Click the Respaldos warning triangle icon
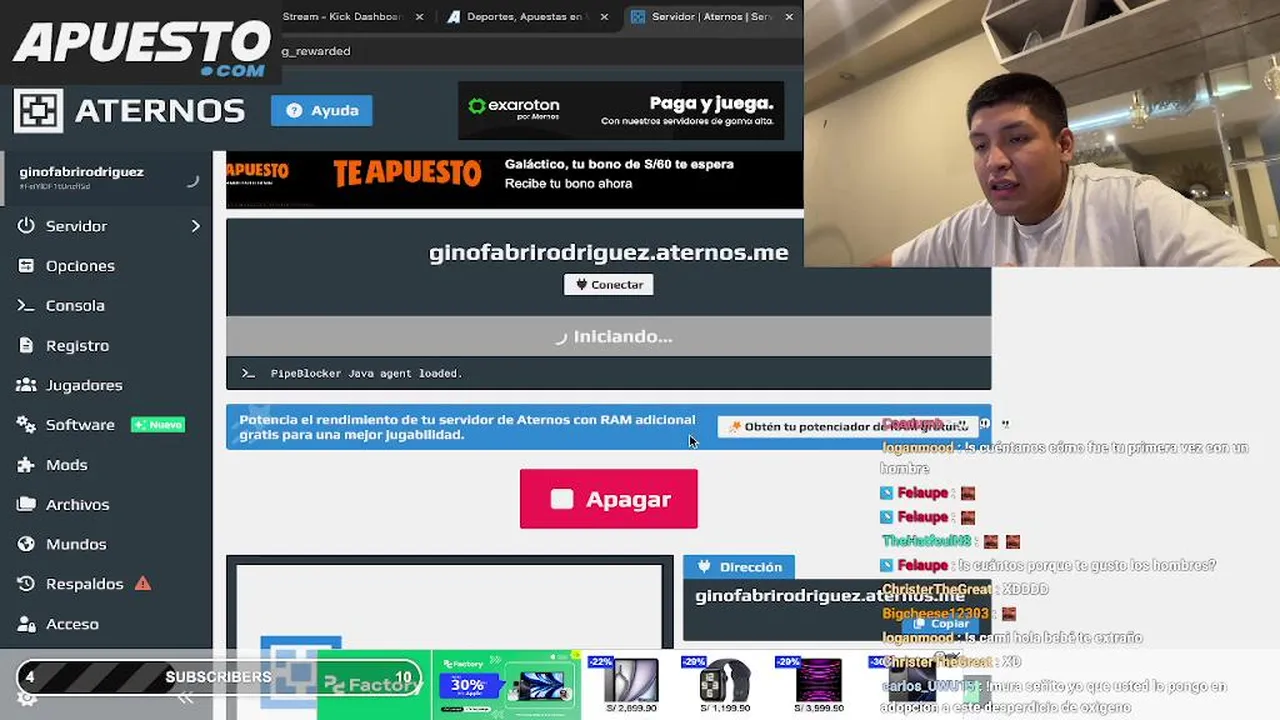Viewport: 1280px width, 720px height. (x=142, y=583)
